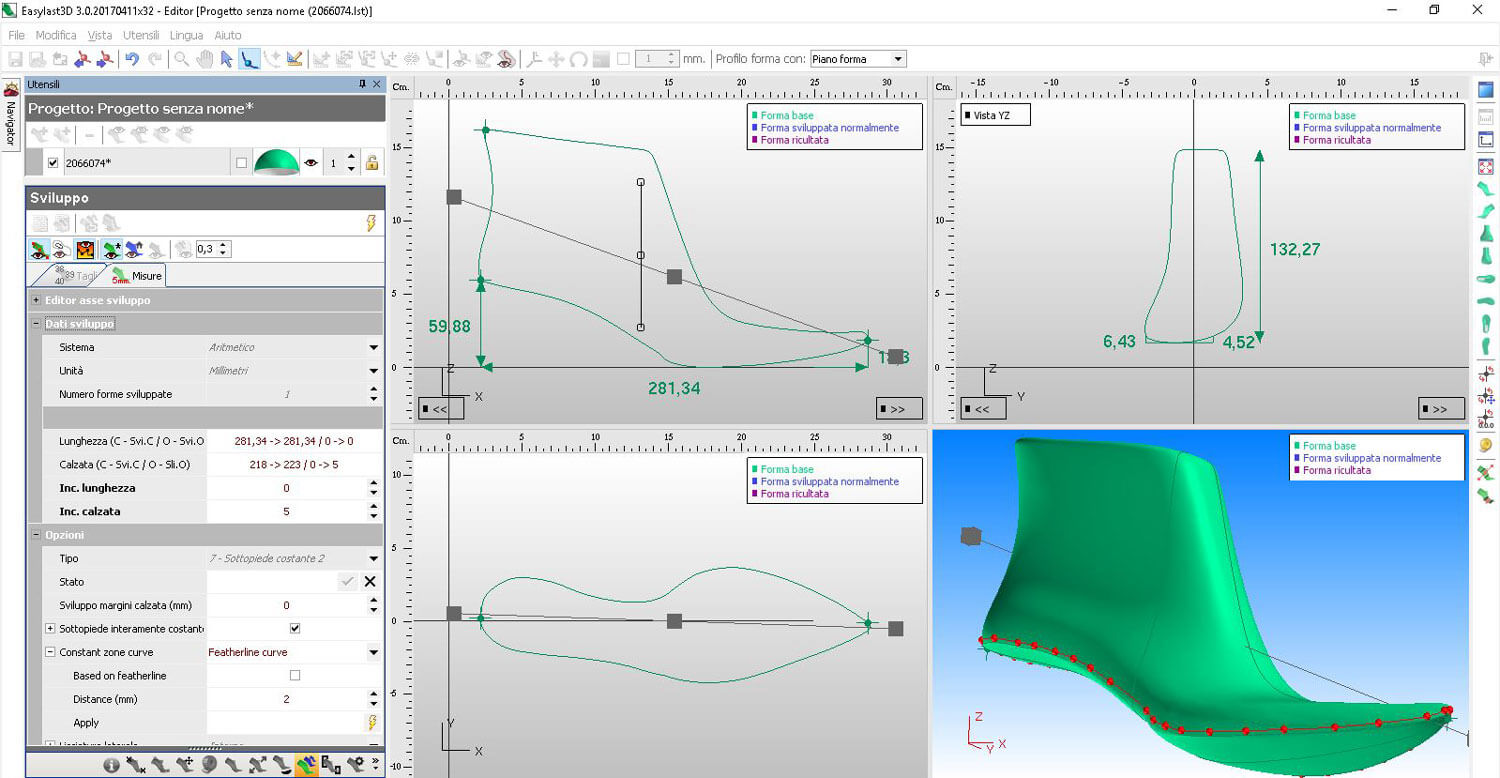The height and width of the screenshot is (778, 1500).
Task: Click the hand pan tool in the main toolbar
Action: (205, 59)
